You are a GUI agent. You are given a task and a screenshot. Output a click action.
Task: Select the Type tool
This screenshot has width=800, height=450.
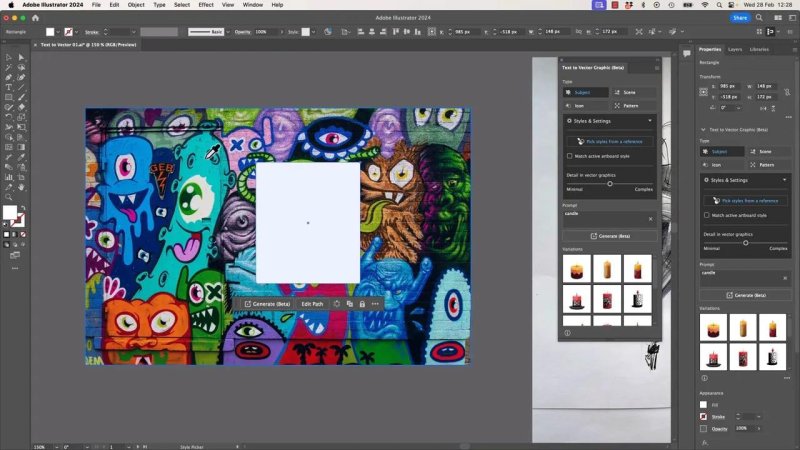click(x=9, y=87)
